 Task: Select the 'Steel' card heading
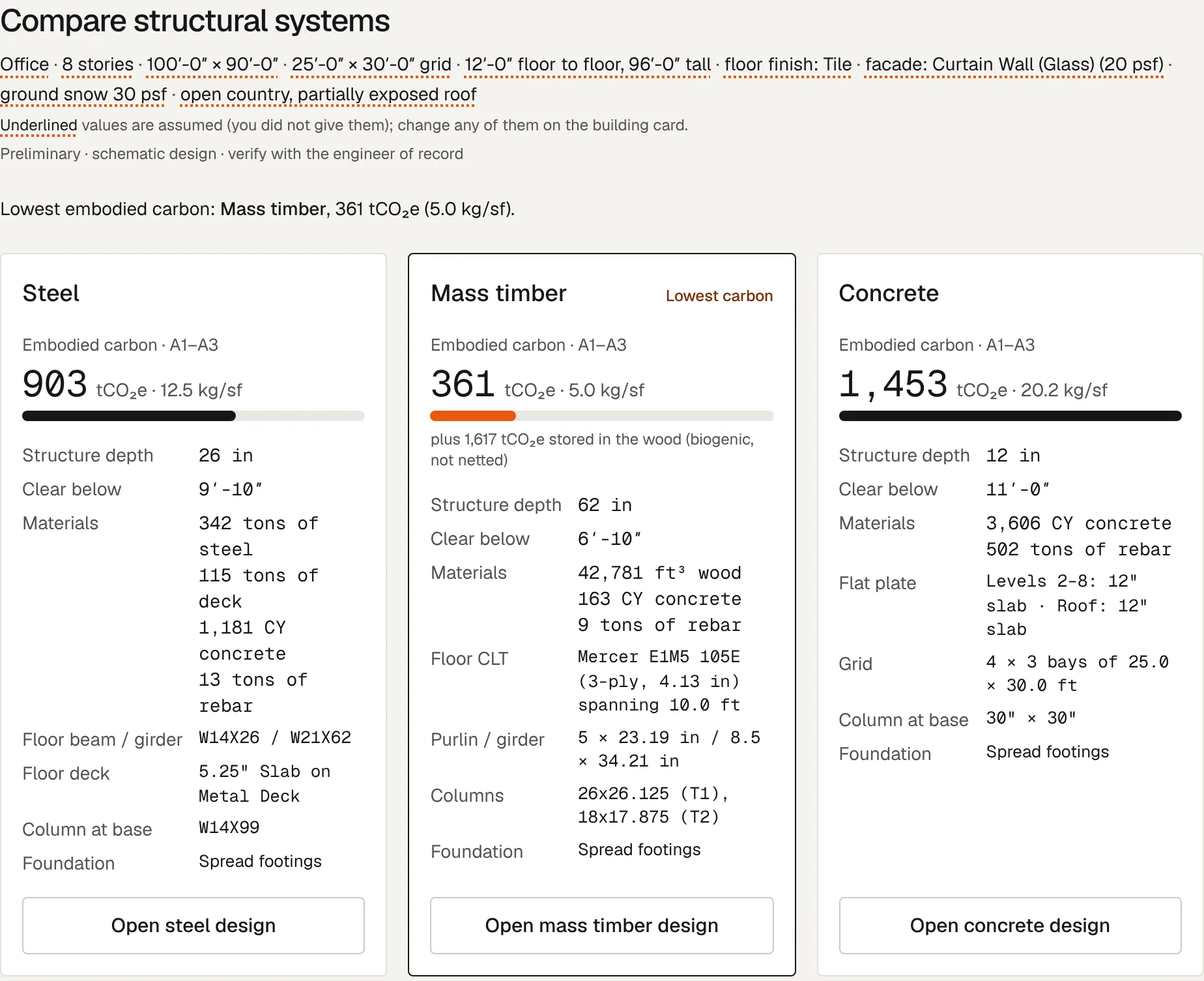point(51,293)
